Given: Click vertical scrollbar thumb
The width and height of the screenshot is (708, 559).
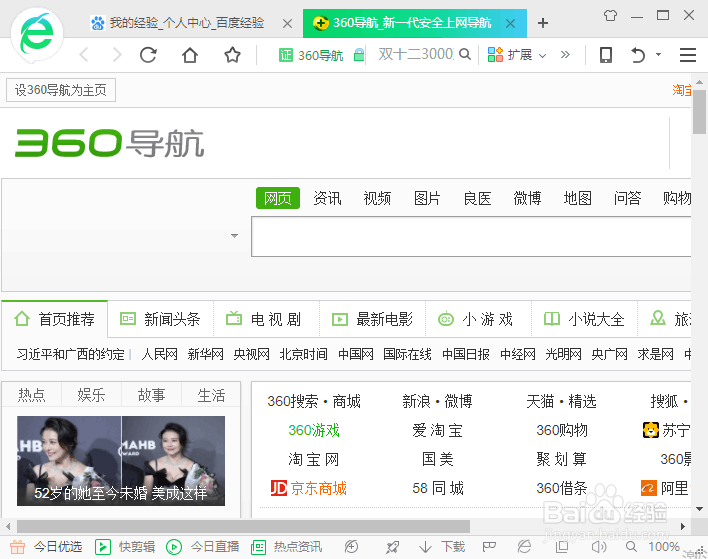Looking at the screenshot, I should pyautogui.click(x=699, y=112).
